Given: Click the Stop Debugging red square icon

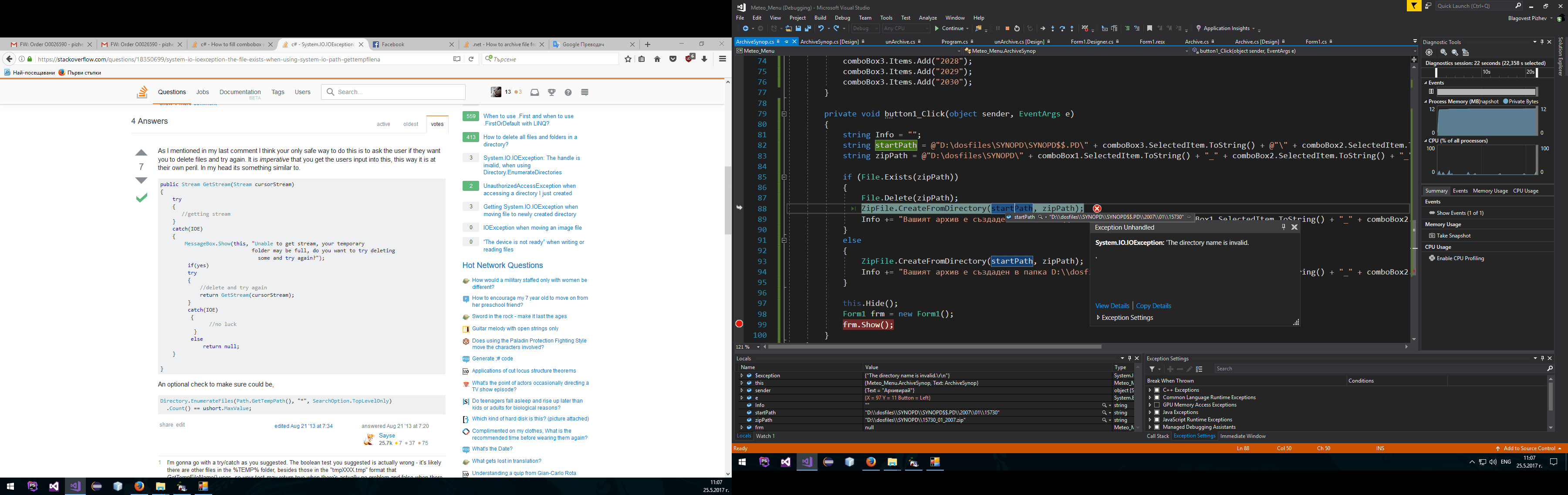Looking at the screenshot, I should (x=1007, y=28).
